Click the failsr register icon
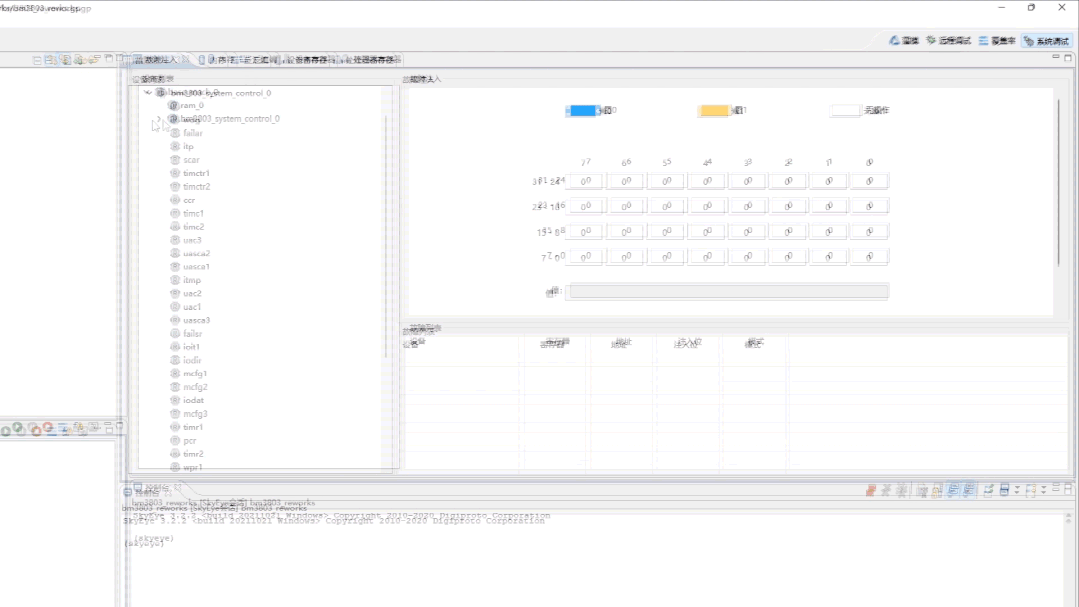 (x=175, y=334)
